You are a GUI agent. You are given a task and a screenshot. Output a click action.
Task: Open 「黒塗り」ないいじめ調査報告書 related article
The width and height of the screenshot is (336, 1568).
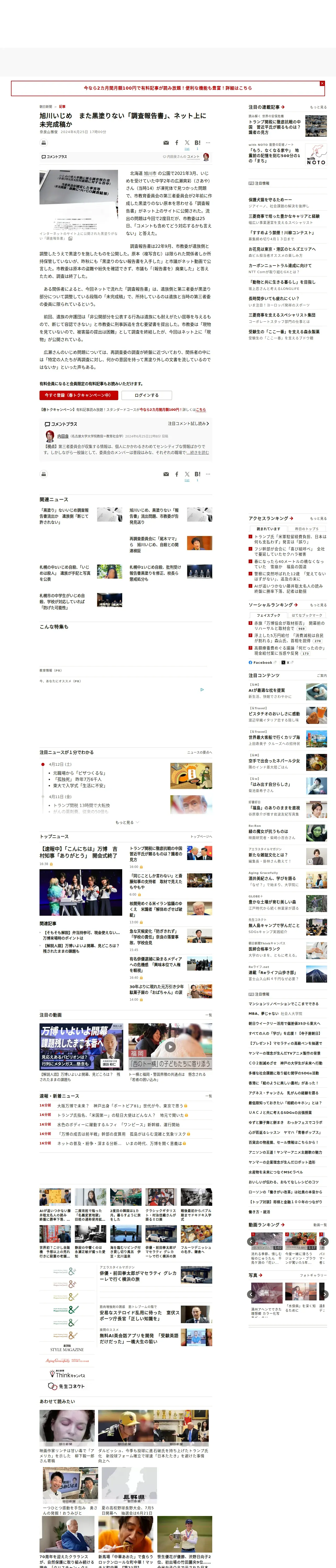(64, 516)
